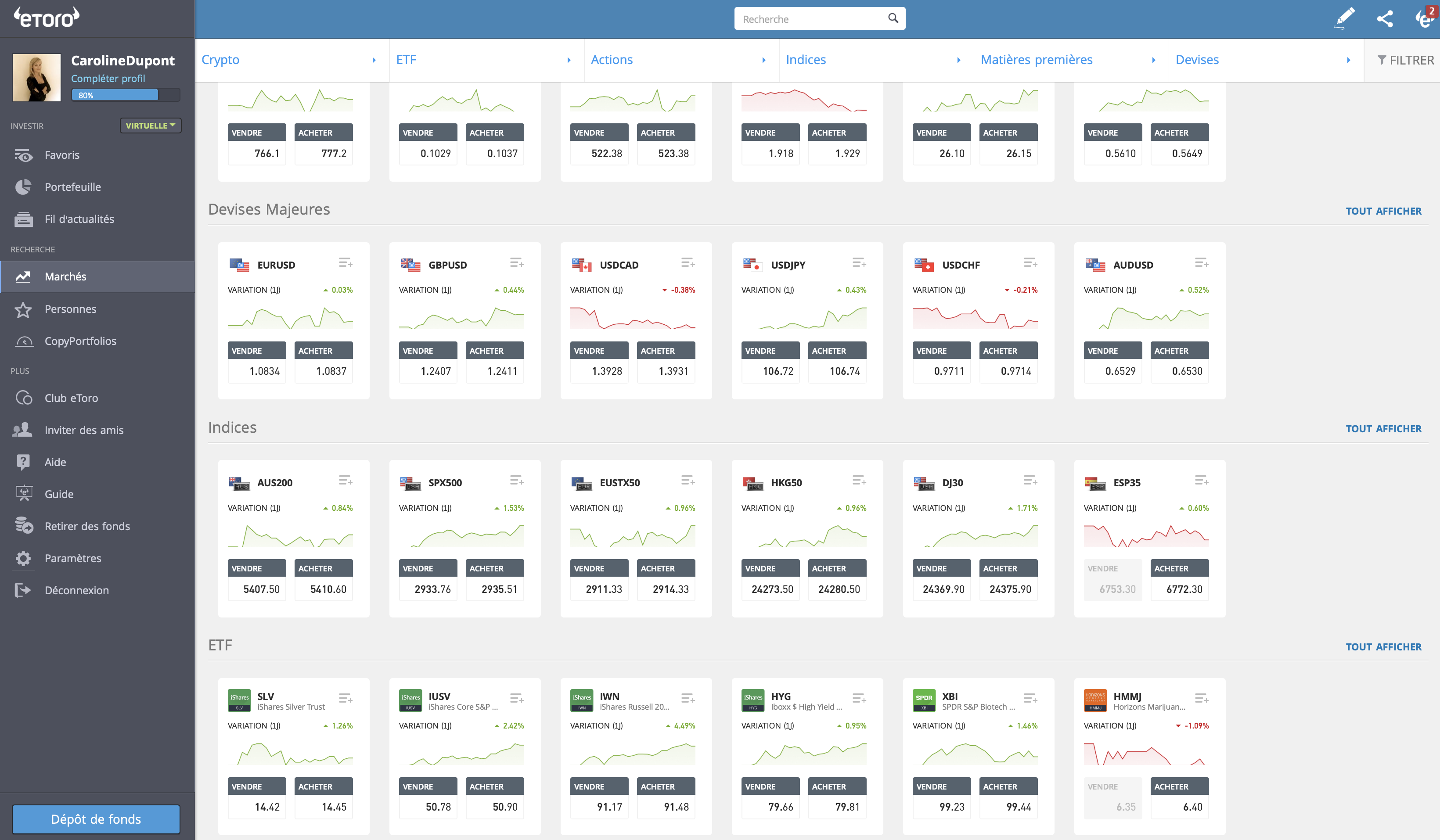This screenshot has width=1440, height=840.
Task: Click TOUT AFFICHER for Devises Majeures
Action: [1383, 211]
